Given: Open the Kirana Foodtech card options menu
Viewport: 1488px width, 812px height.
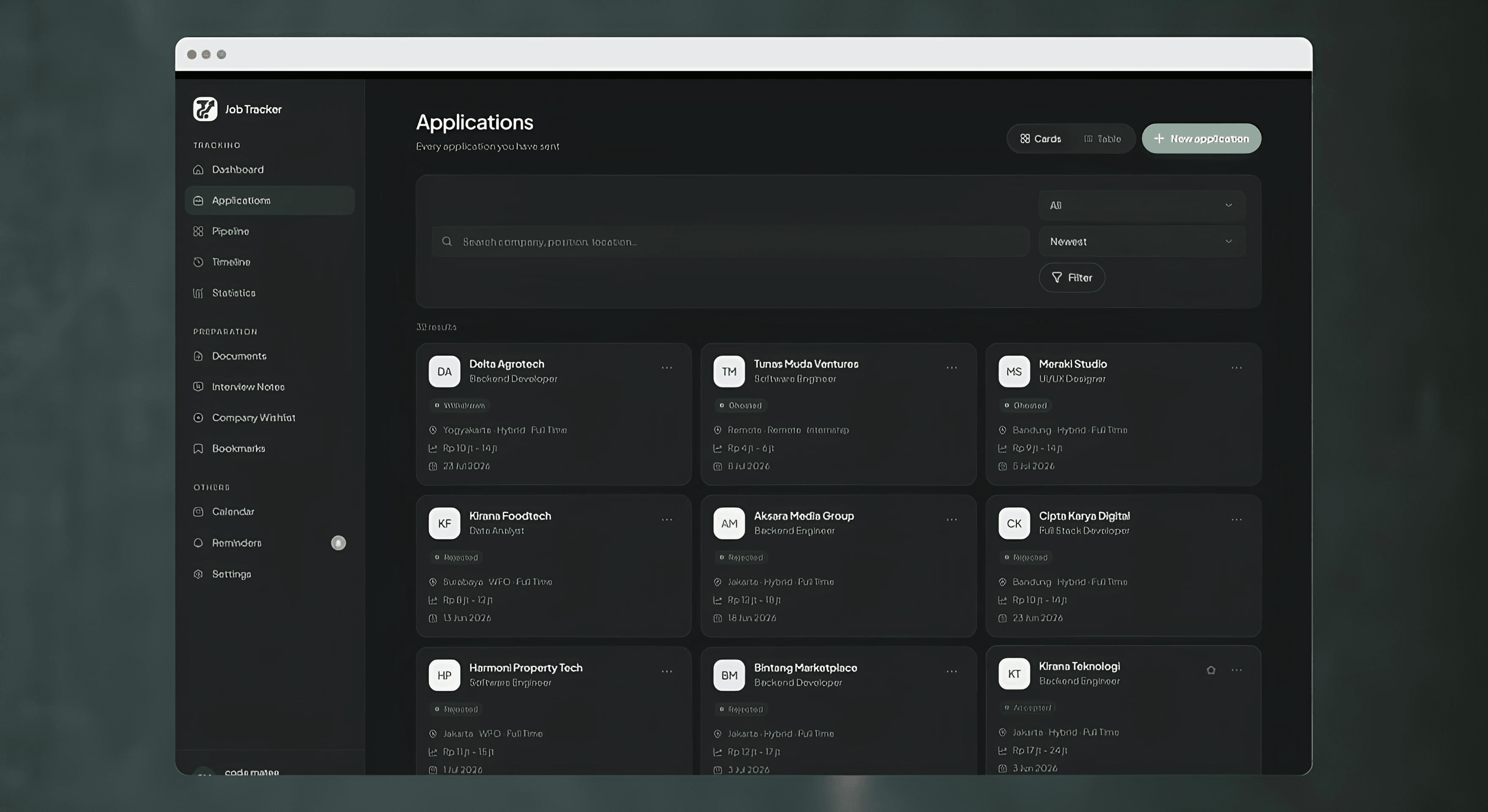Looking at the screenshot, I should tap(667, 520).
